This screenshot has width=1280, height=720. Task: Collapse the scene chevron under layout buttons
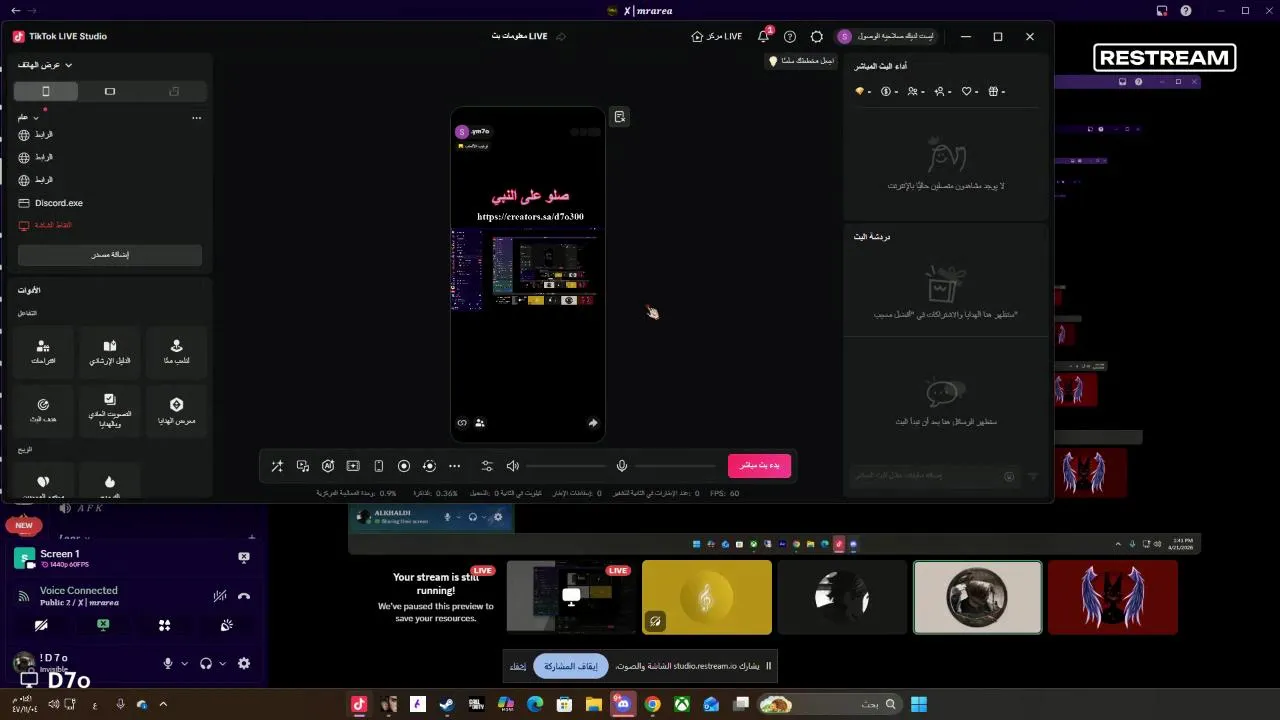34,118
